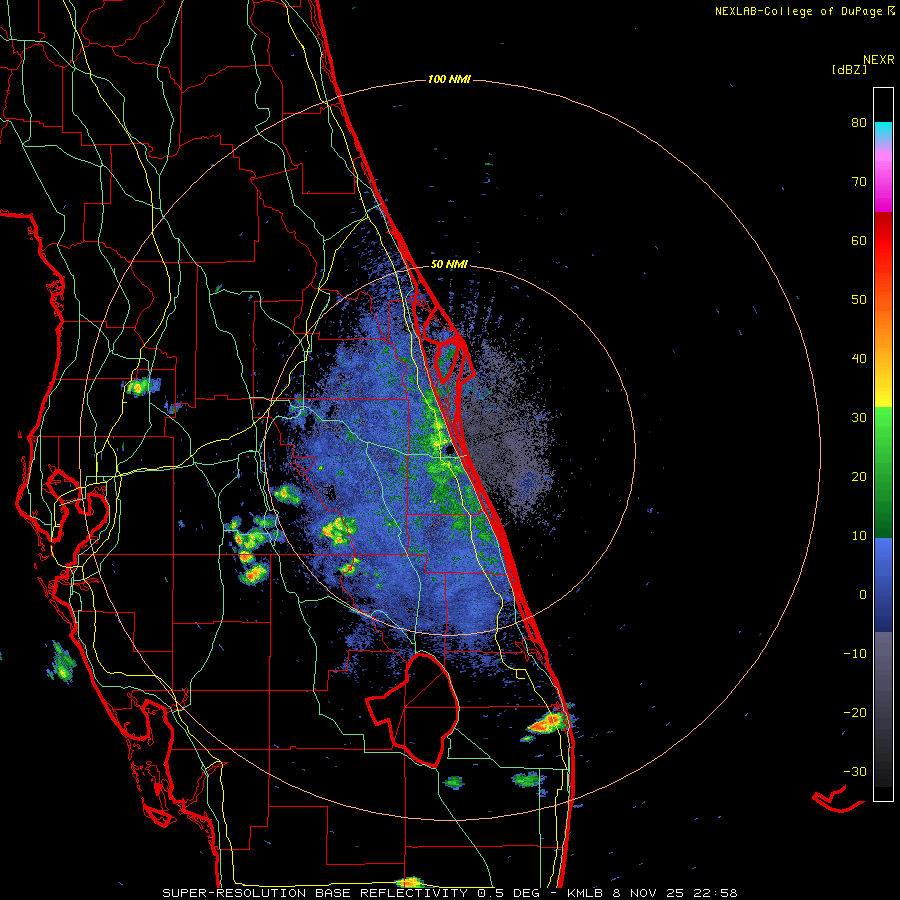Click the isolated northwest storm cell
This screenshot has height=900, width=900.
pyautogui.click(x=139, y=386)
